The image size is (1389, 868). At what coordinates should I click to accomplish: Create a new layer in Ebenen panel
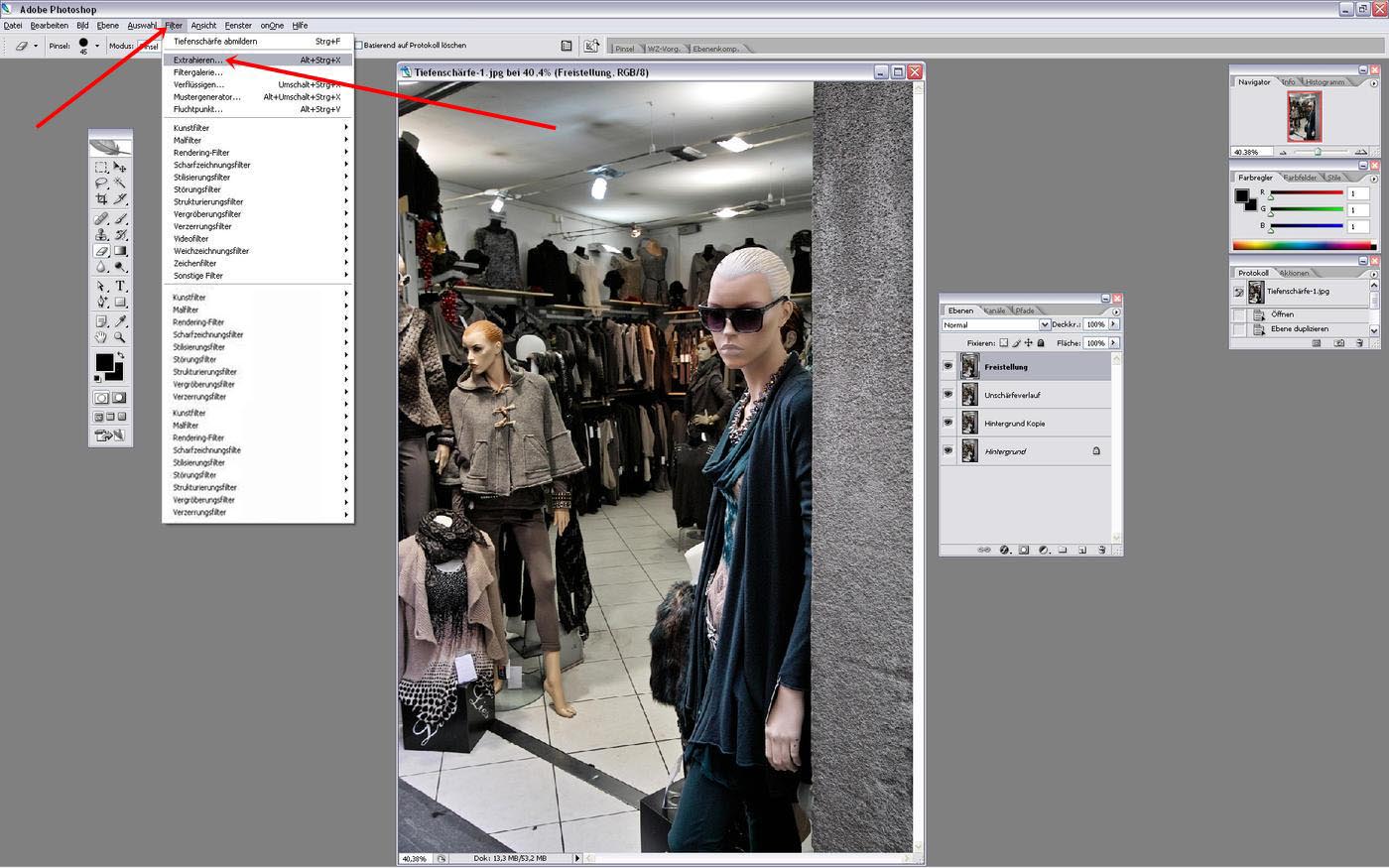[x=1081, y=550]
